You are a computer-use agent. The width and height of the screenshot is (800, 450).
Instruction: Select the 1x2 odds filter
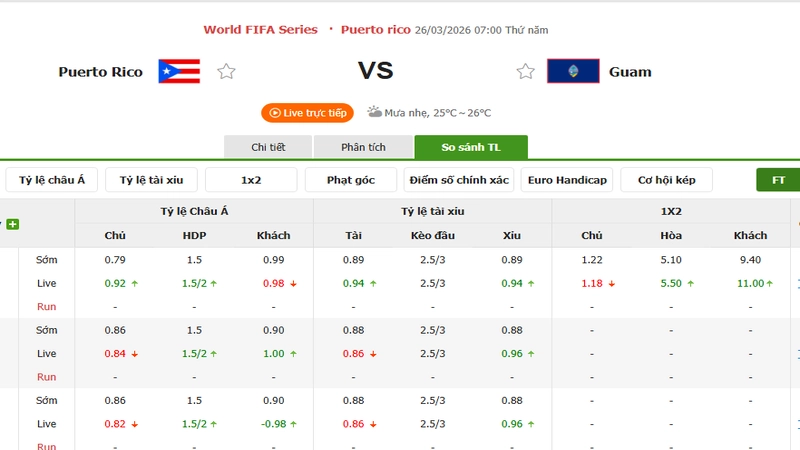pos(251,180)
